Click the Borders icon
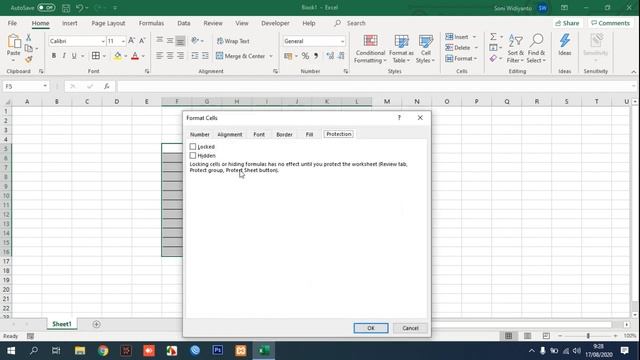 pyautogui.click(x=96, y=56)
